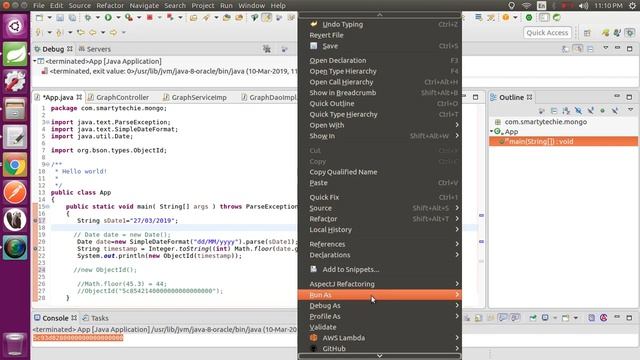The image size is (640, 360).
Task: Click the Open Perspective icon
Action: coord(587,33)
